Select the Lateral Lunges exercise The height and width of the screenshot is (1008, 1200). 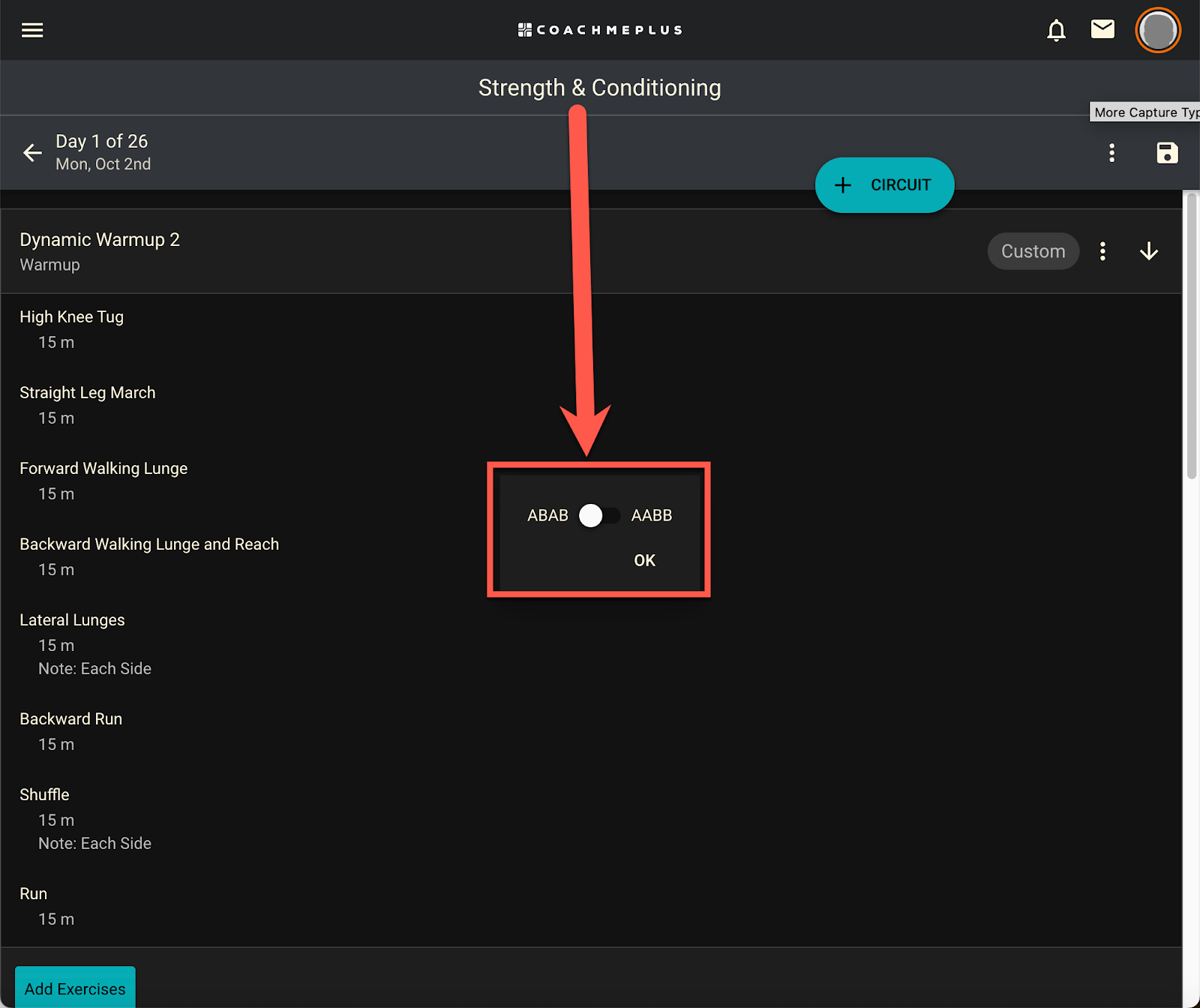pos(72,619)
